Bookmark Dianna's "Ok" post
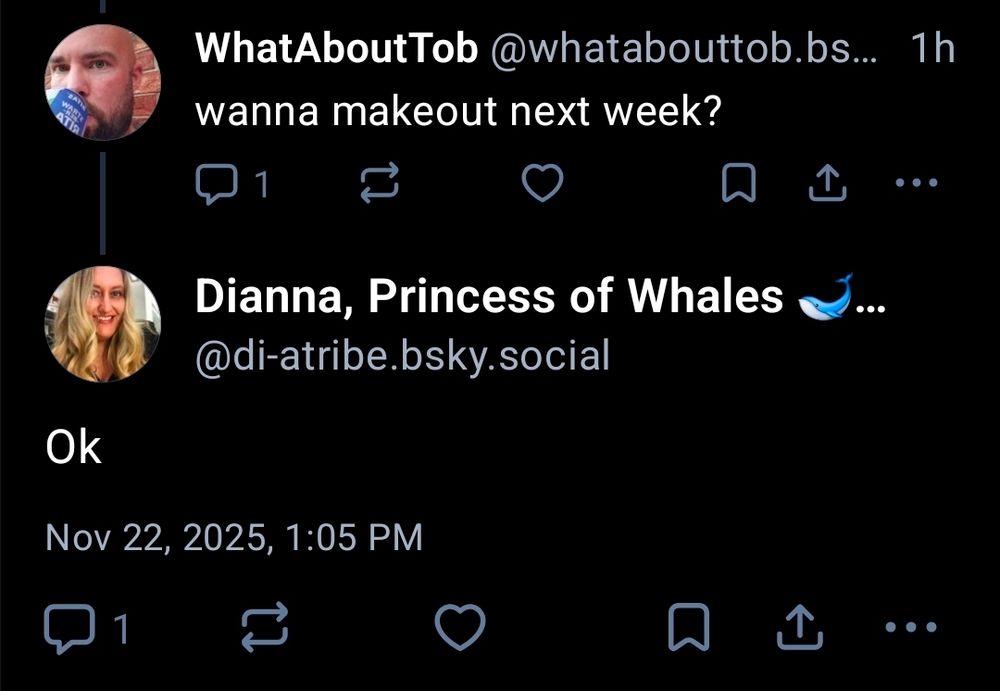Viewport: 1000px width, 691px height. tap(689, 629)
